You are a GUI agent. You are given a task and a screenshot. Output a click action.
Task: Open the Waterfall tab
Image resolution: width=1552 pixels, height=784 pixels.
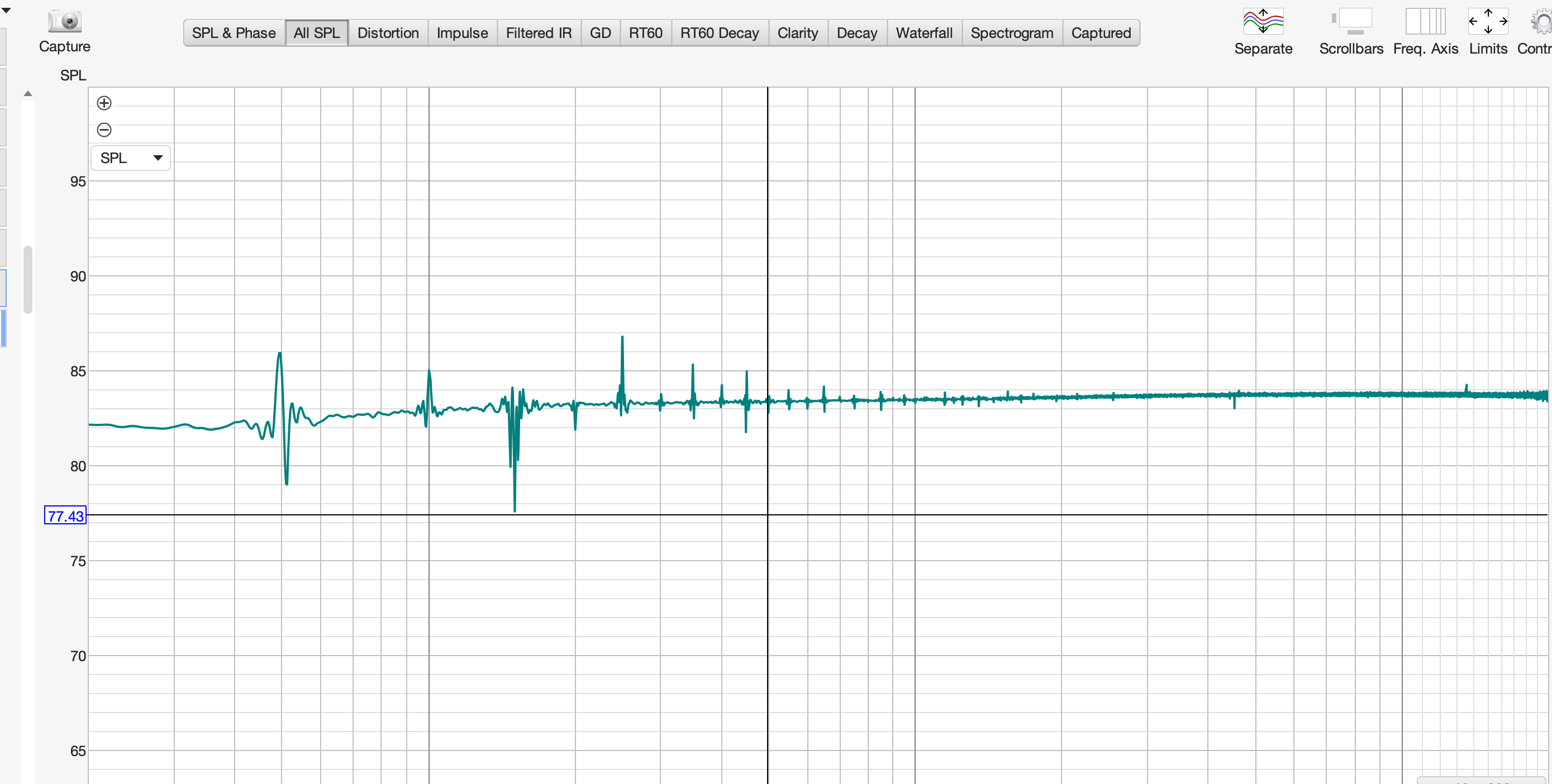[923, 33]
